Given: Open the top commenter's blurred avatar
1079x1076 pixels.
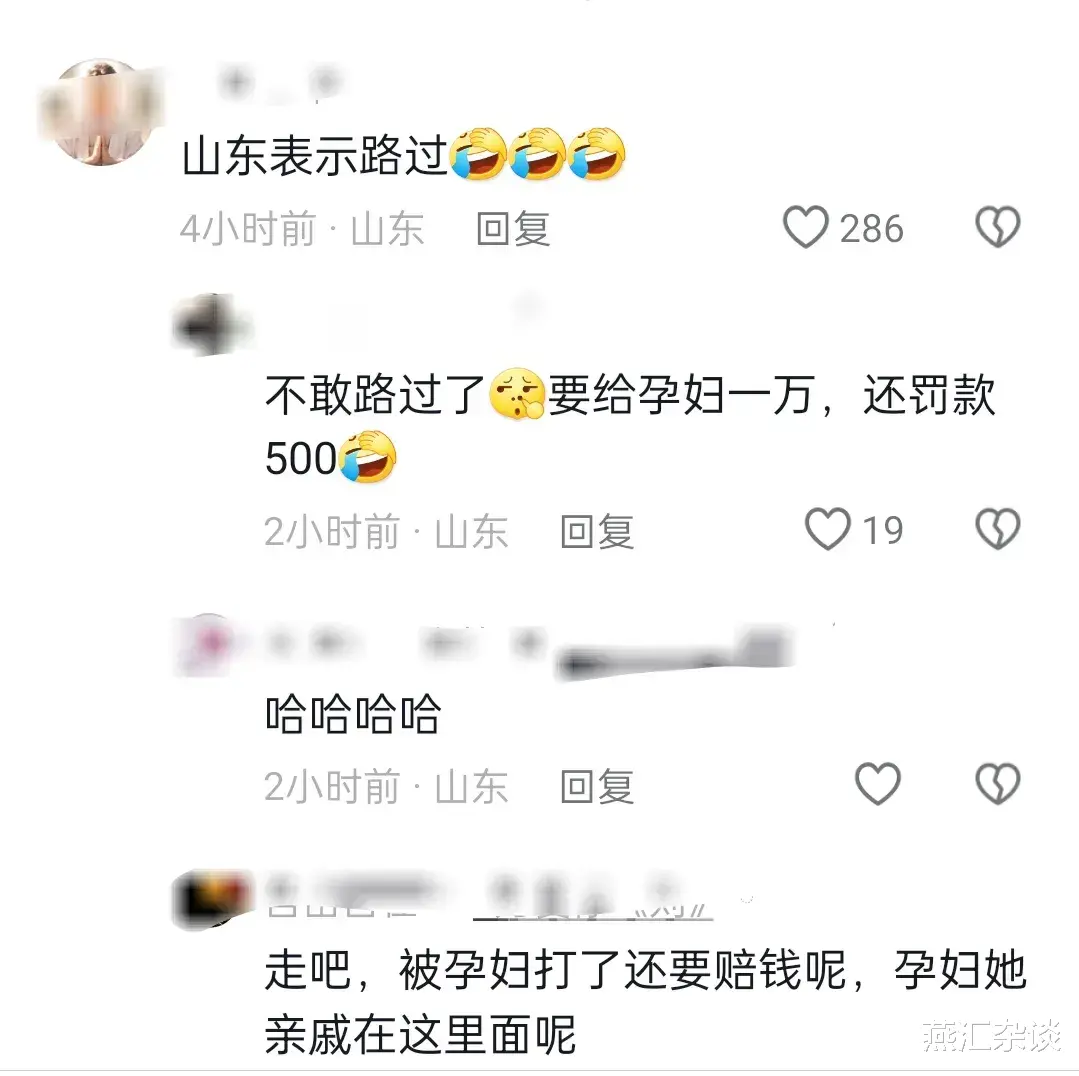Looking at the screenshot, I should click(100, 112).
